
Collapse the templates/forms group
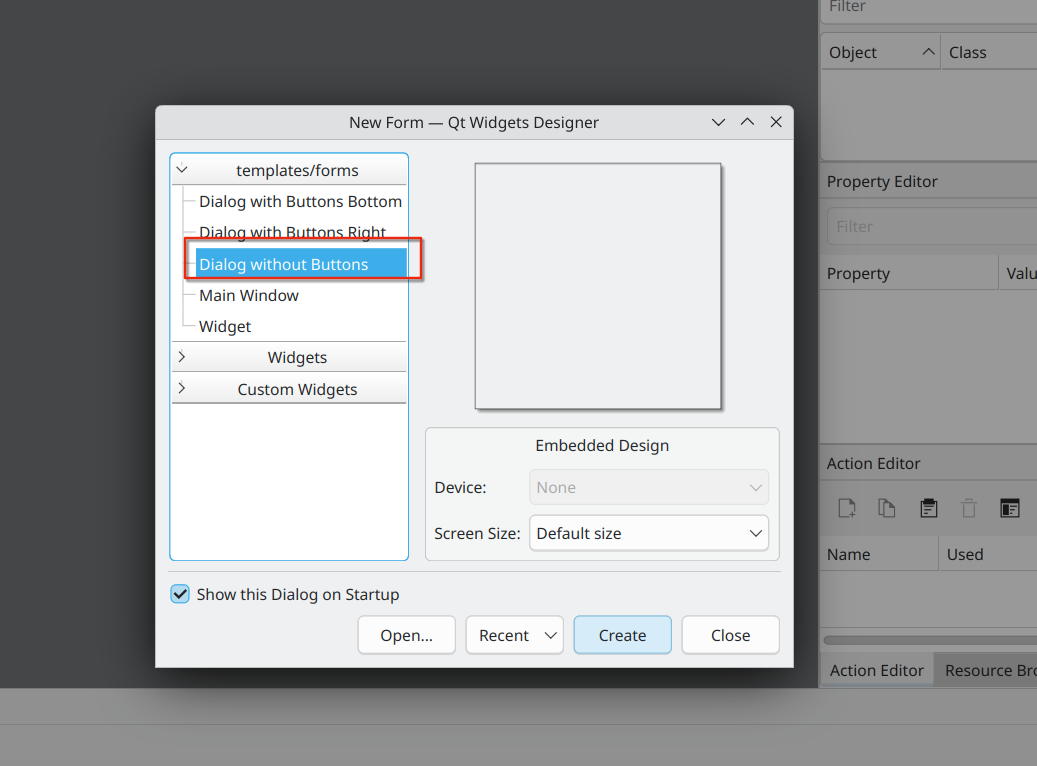[182, 170]
